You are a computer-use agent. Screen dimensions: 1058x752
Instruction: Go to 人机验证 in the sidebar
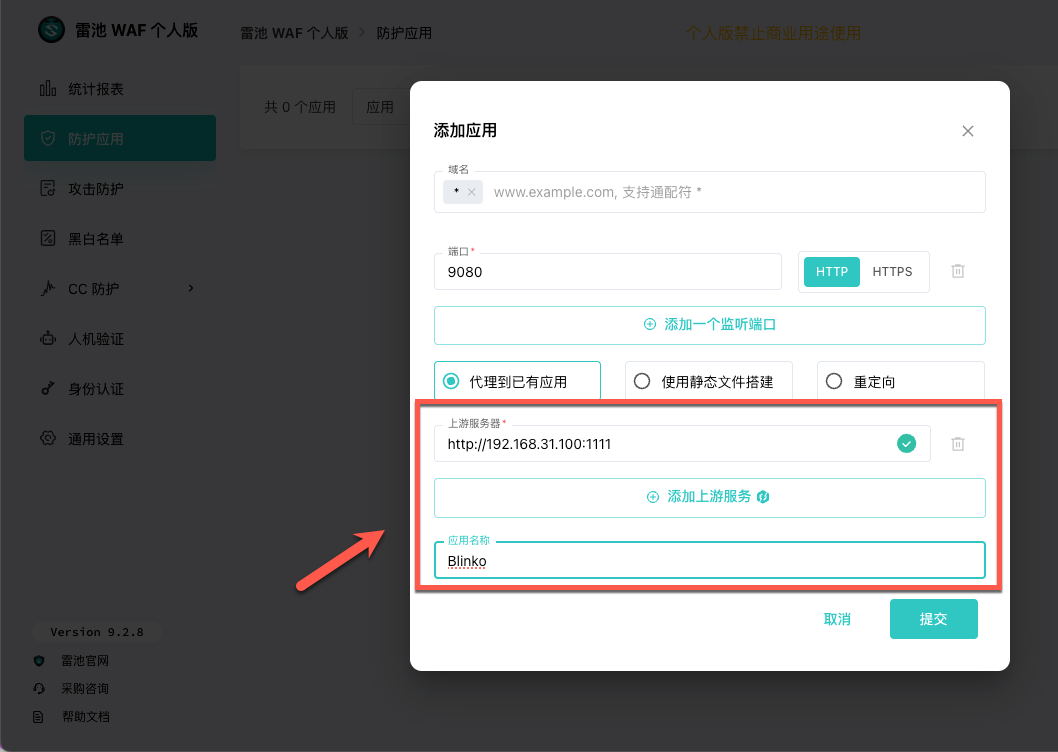tap(120, 338)
